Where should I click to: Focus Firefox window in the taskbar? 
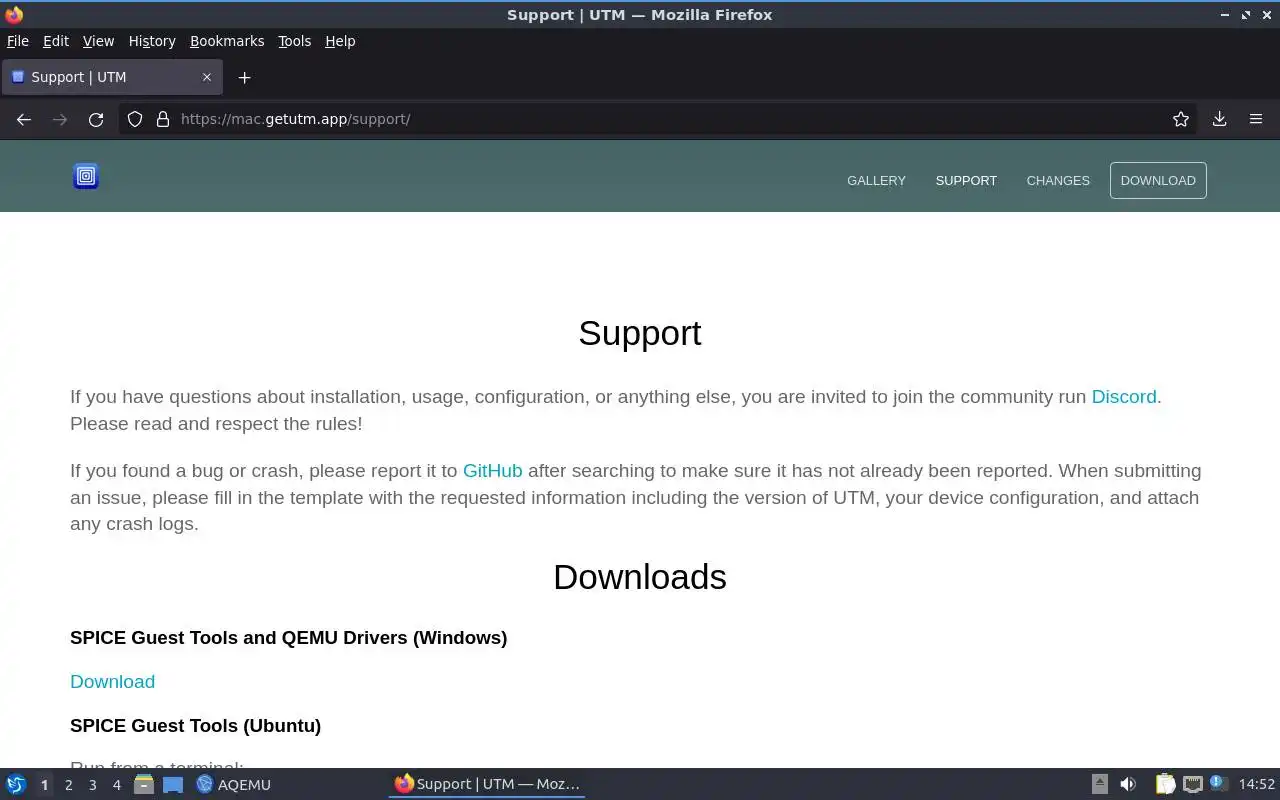(487, 784)
